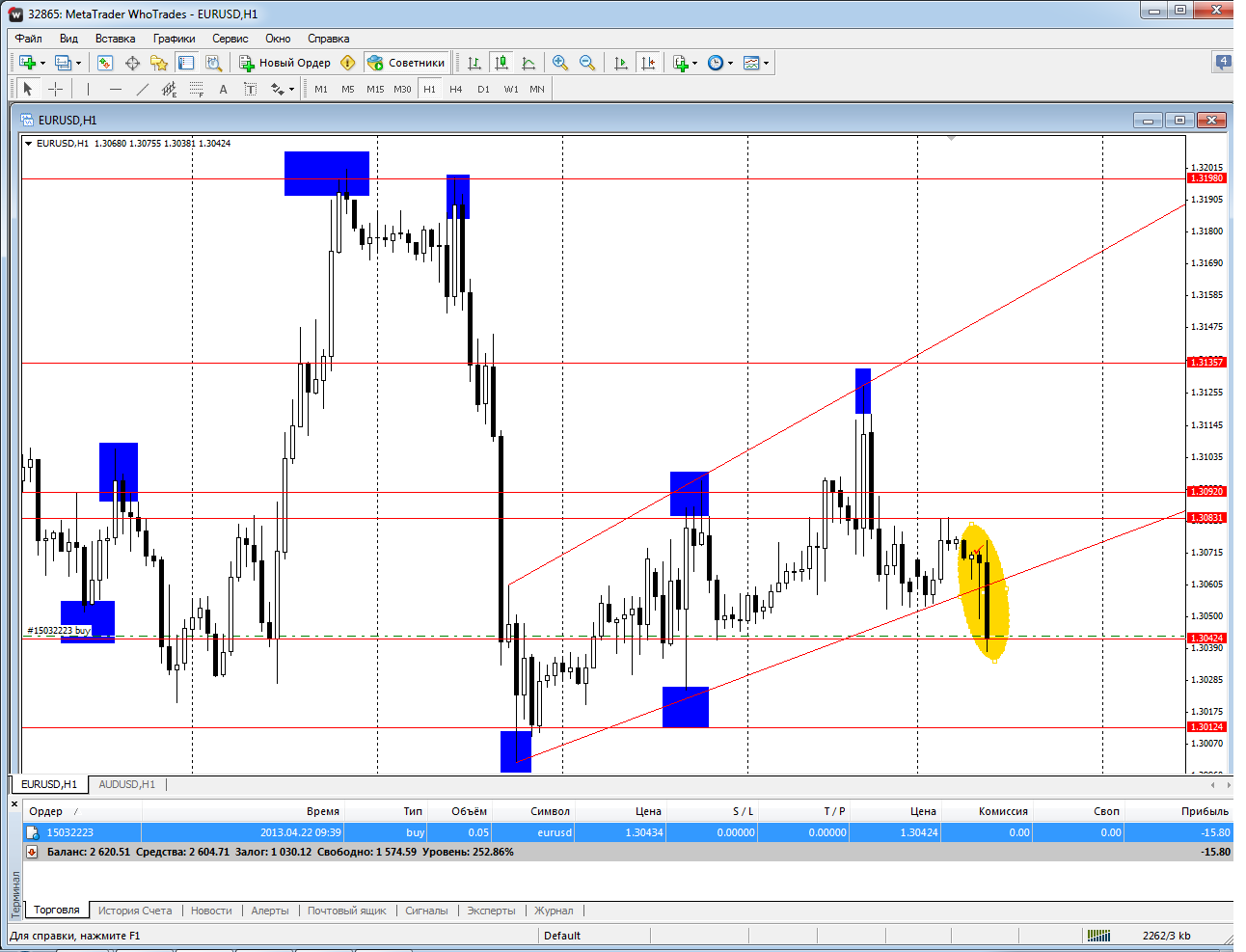Image resolution: width=1246 pixels, height=952 pixels.
Task: Click the 1.31980 red price label
Action: click(1206, 178)
